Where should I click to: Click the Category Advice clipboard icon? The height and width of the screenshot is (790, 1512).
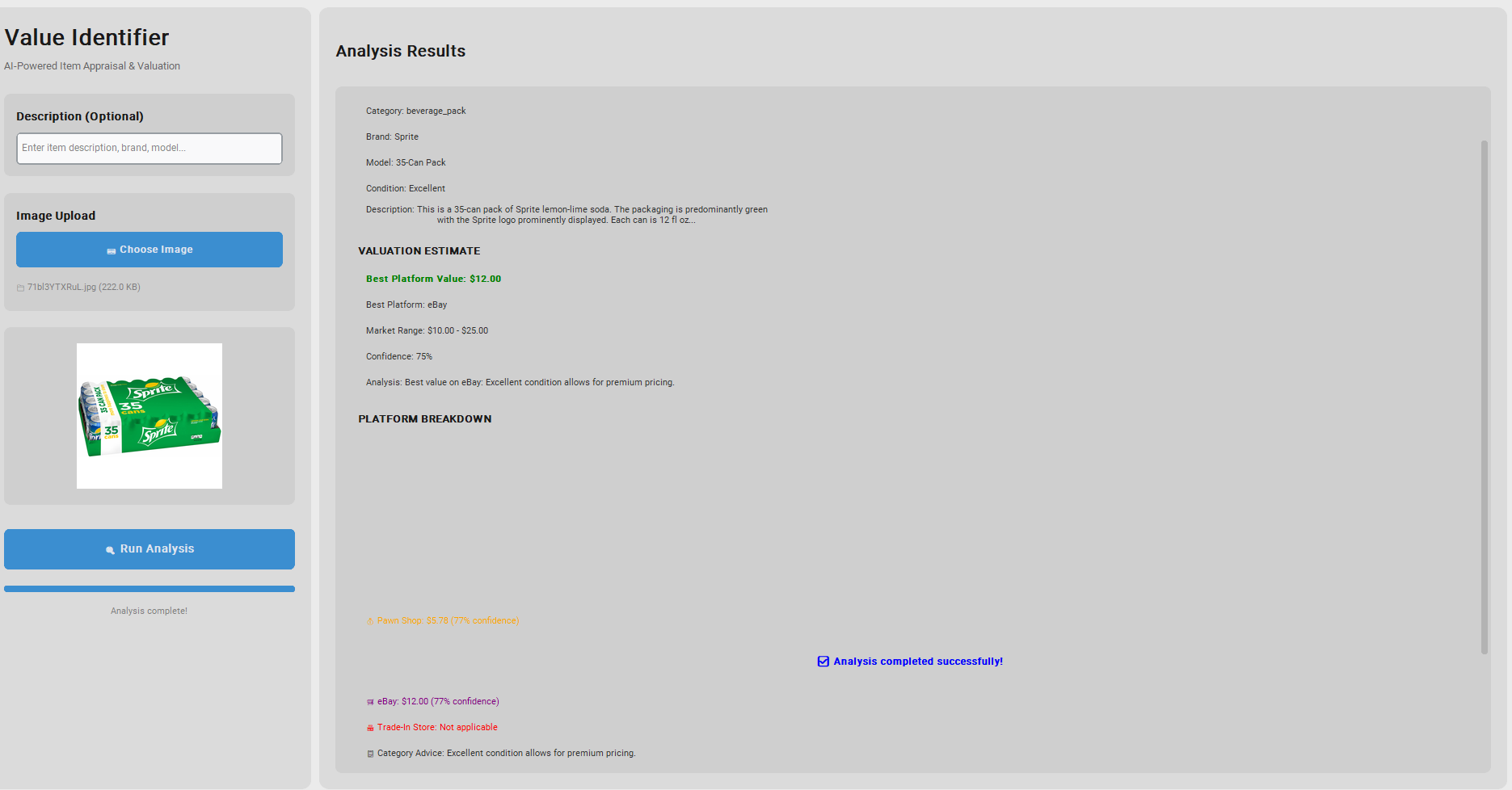370,754
